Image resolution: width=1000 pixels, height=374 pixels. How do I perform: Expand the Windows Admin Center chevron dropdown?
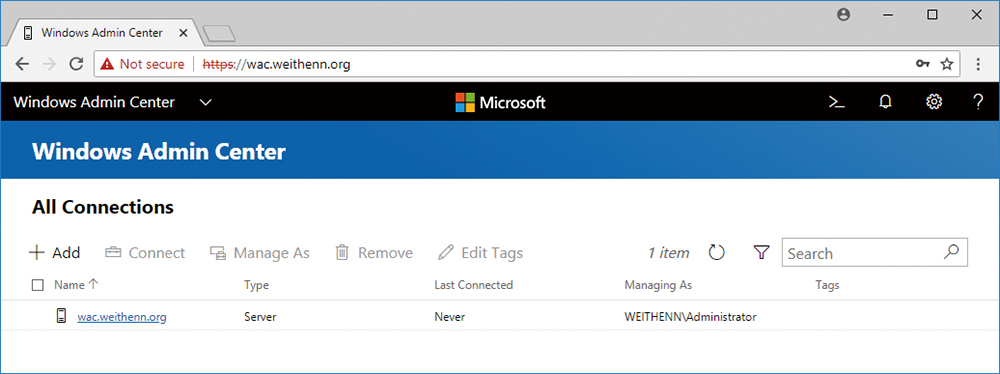point(205,102)
